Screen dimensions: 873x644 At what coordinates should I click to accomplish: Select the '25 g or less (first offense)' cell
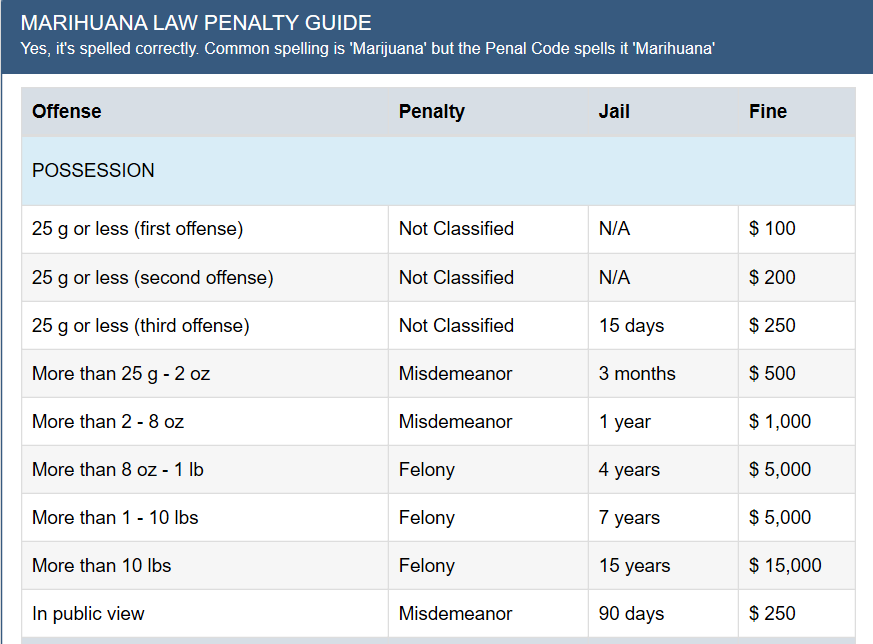click(138, 229)
